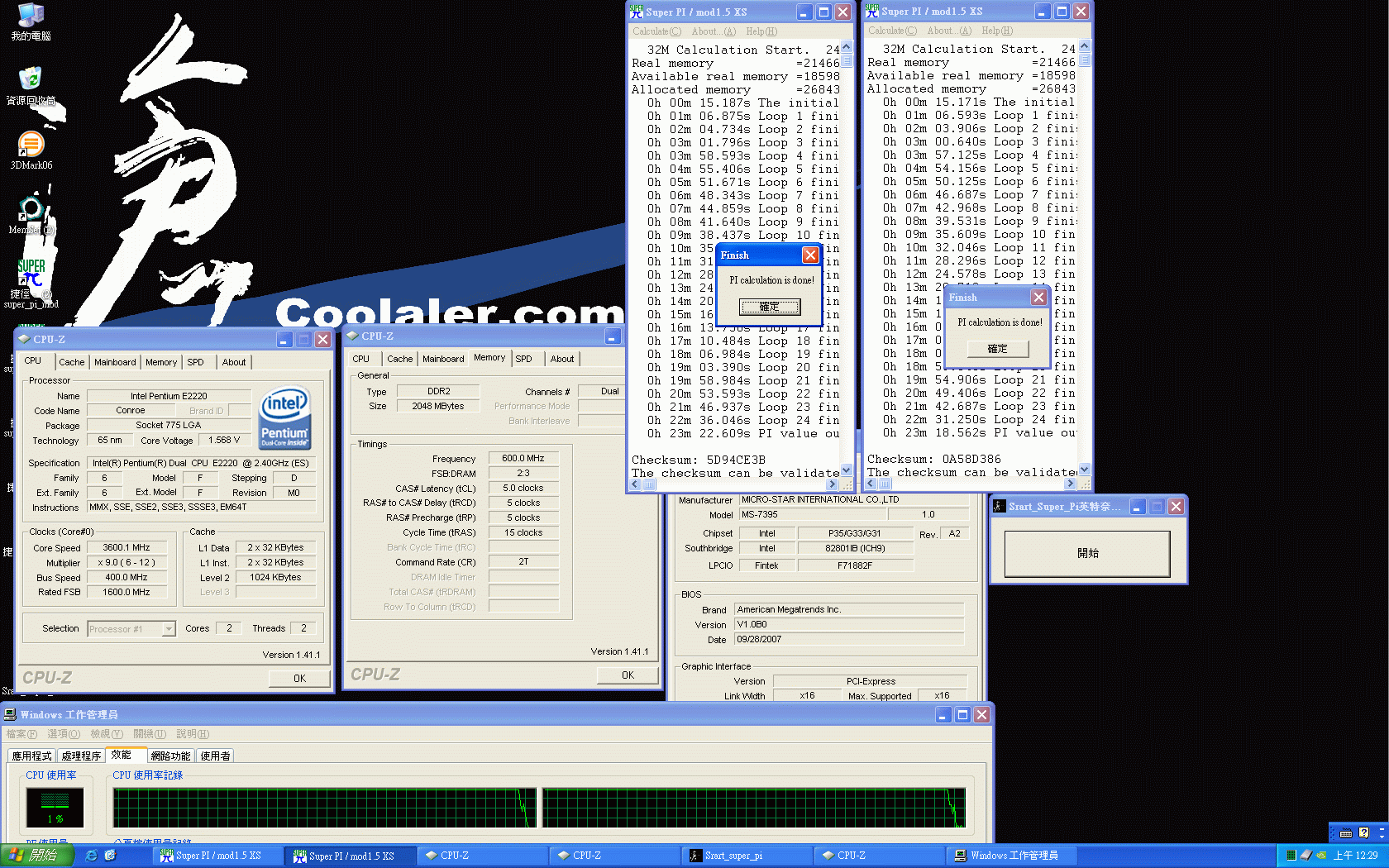Viewport: 1389px width, 868px height.
Task: Click the Intel Pentium logo in CPU-Z
Action: tap(284, 418)
